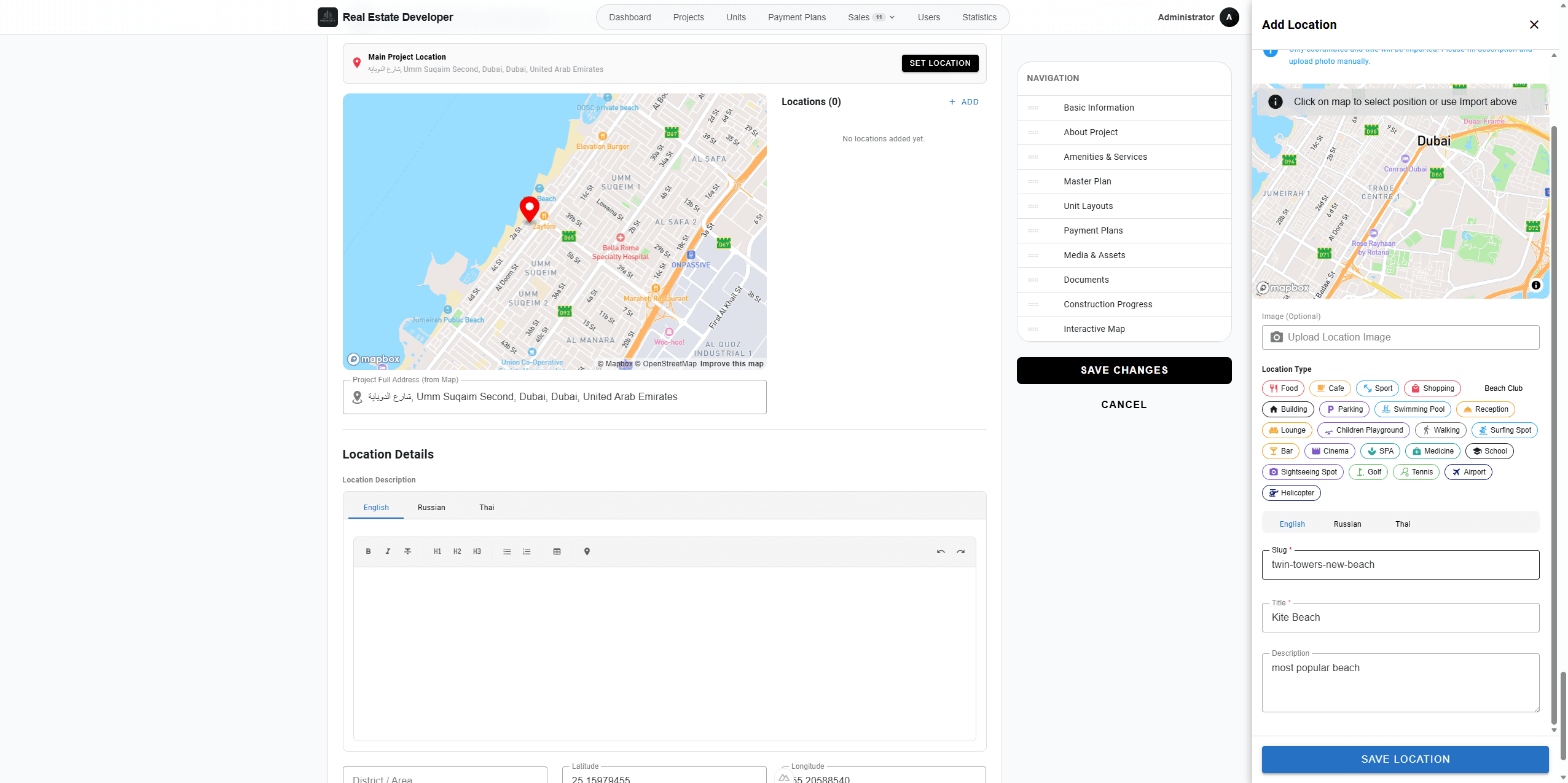Insert table in description editor
Image resolution: width=1568 pixels, height=783 pixels.
coord(557,551)
